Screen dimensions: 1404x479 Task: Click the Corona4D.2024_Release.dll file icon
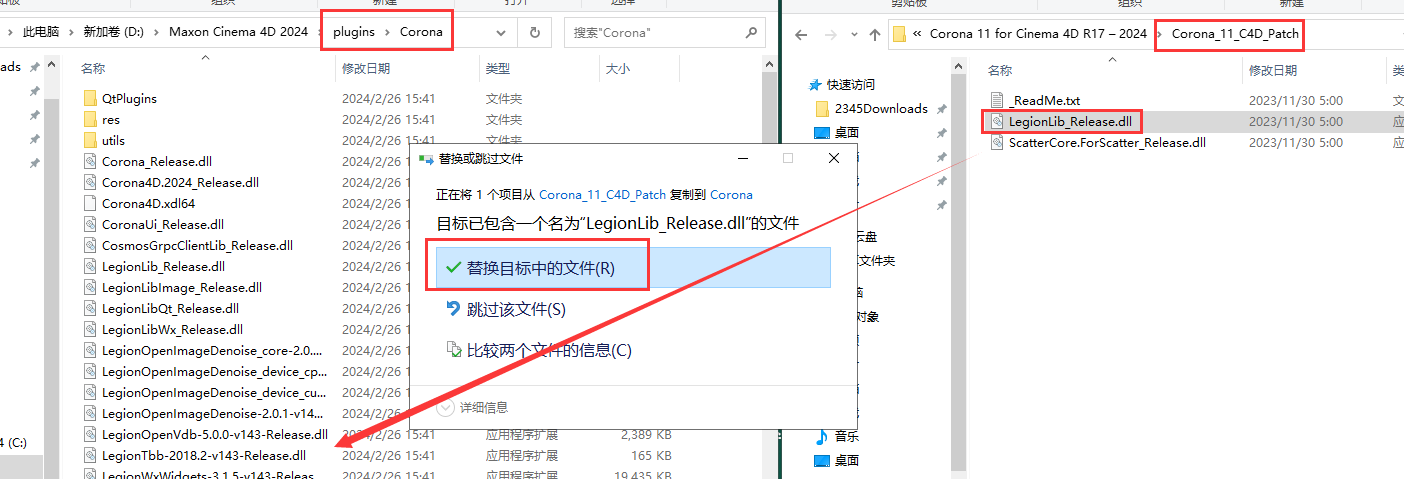(x=90, y=182)
